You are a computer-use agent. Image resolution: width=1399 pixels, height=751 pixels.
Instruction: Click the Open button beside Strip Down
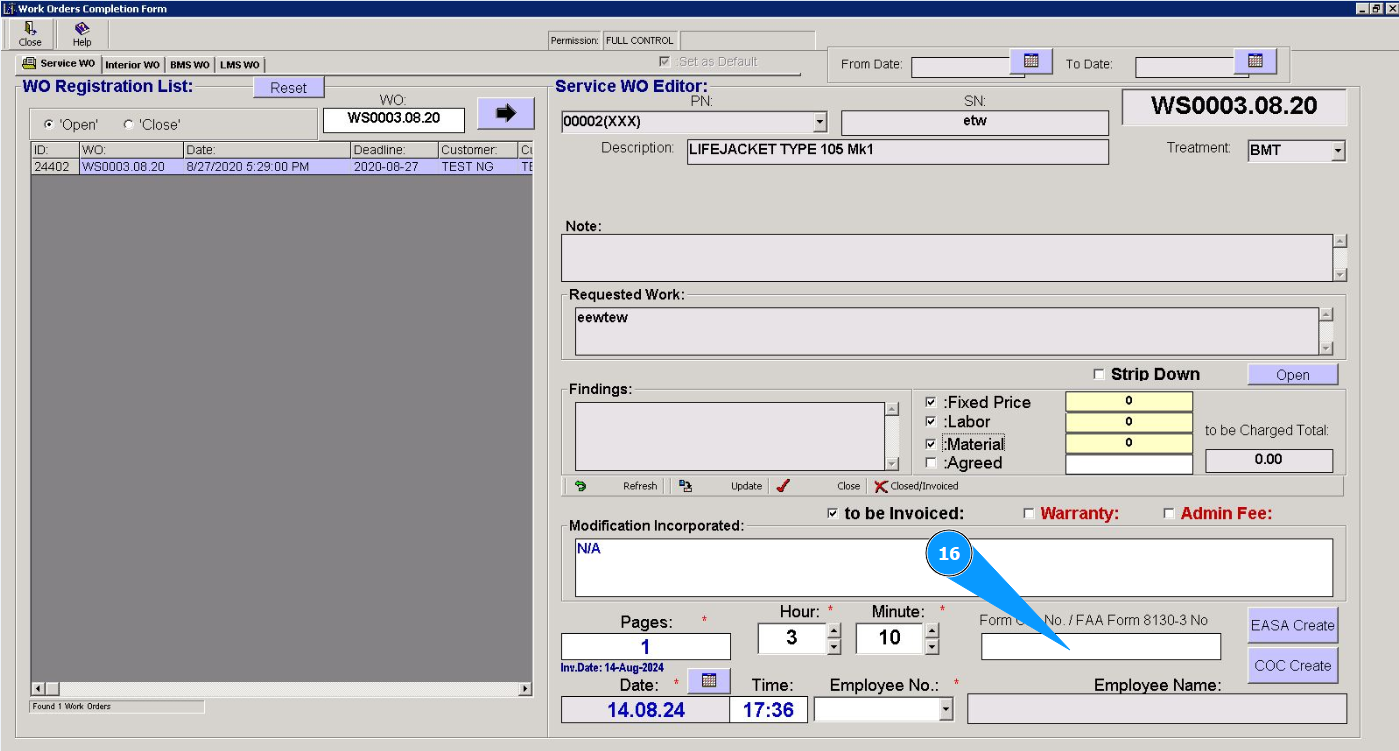click(1293, 375)
